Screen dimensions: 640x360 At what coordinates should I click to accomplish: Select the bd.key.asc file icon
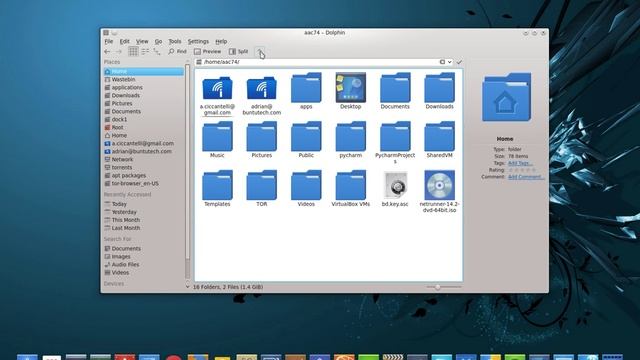(x=395, y=185)
